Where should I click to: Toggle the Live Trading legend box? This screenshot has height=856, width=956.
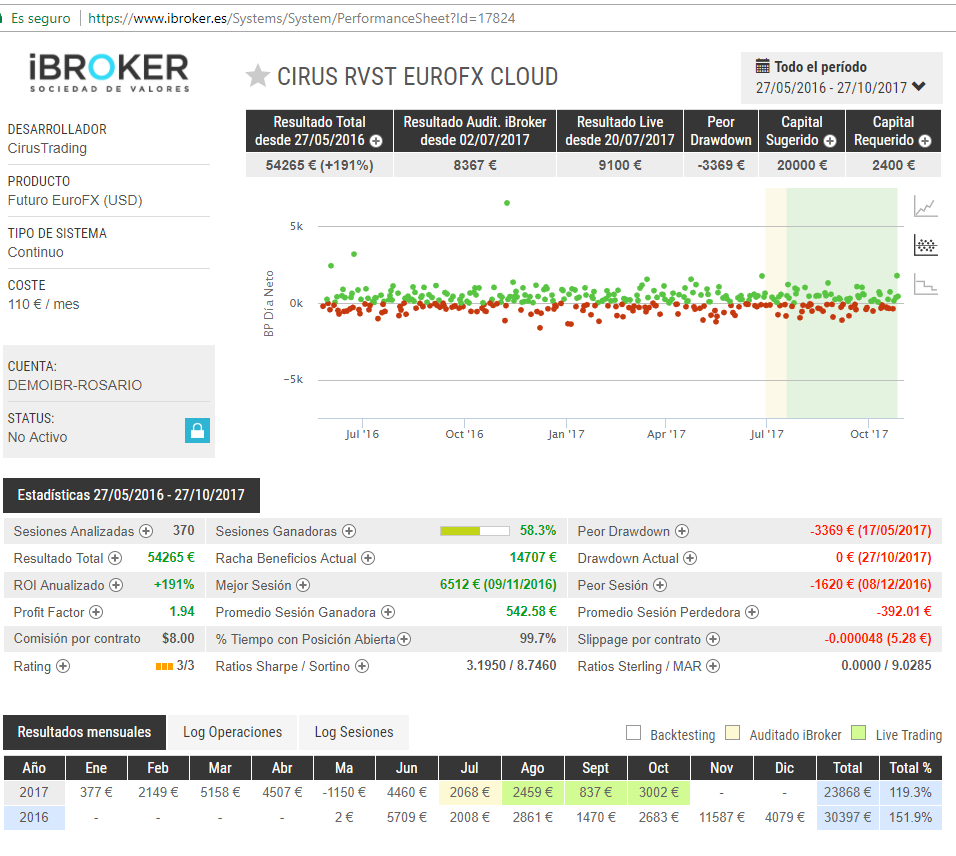[858, 733]
